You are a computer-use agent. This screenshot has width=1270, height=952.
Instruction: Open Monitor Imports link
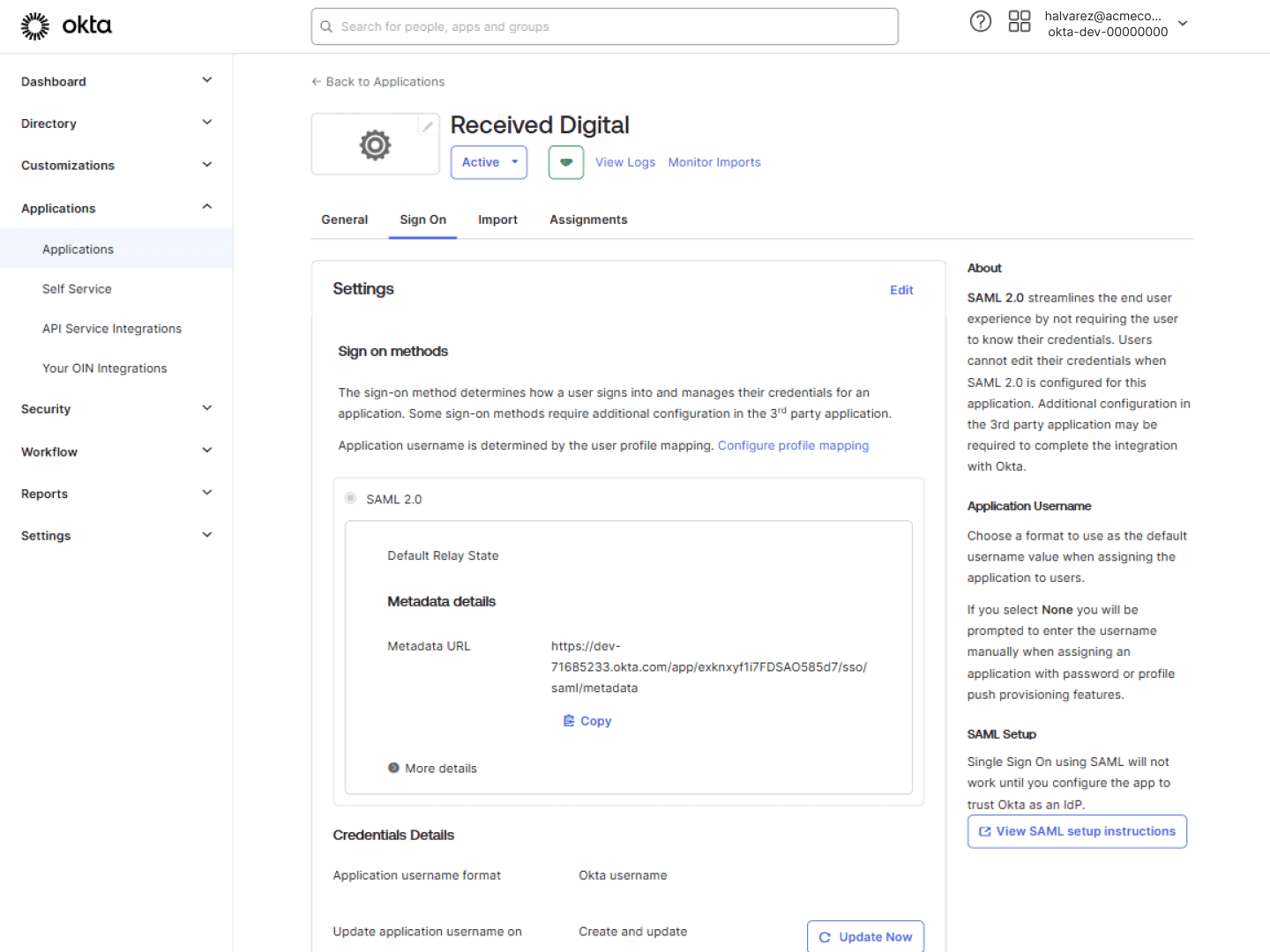click(x=714, y=162)
